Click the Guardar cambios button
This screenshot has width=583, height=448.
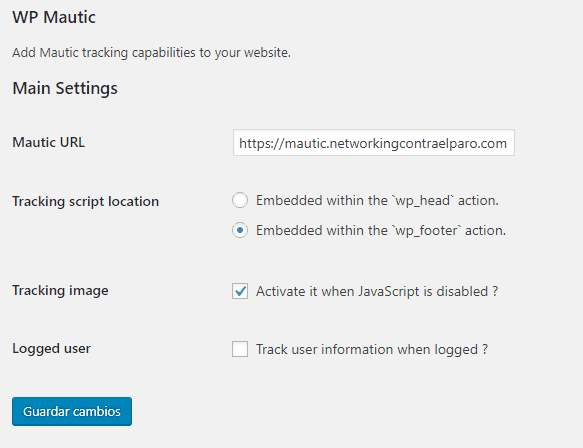(72, 411)
